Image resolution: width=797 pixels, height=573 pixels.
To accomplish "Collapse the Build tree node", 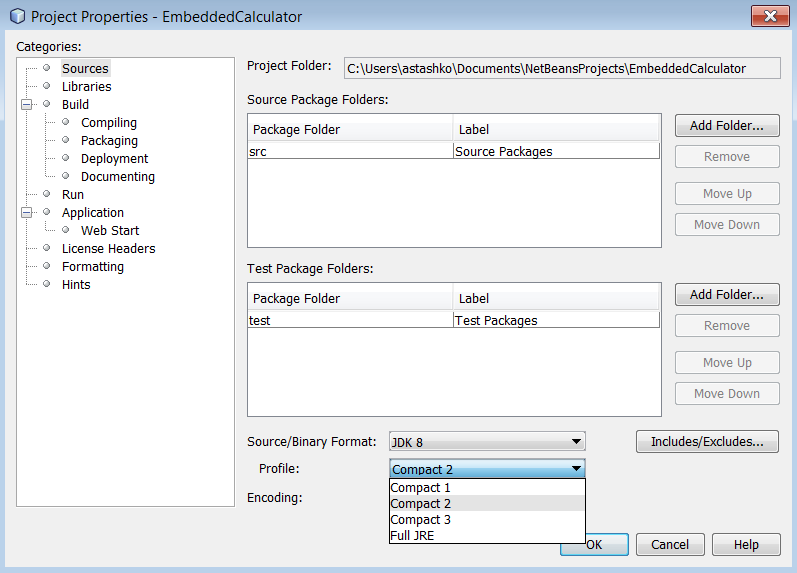I will coord(26,105).
